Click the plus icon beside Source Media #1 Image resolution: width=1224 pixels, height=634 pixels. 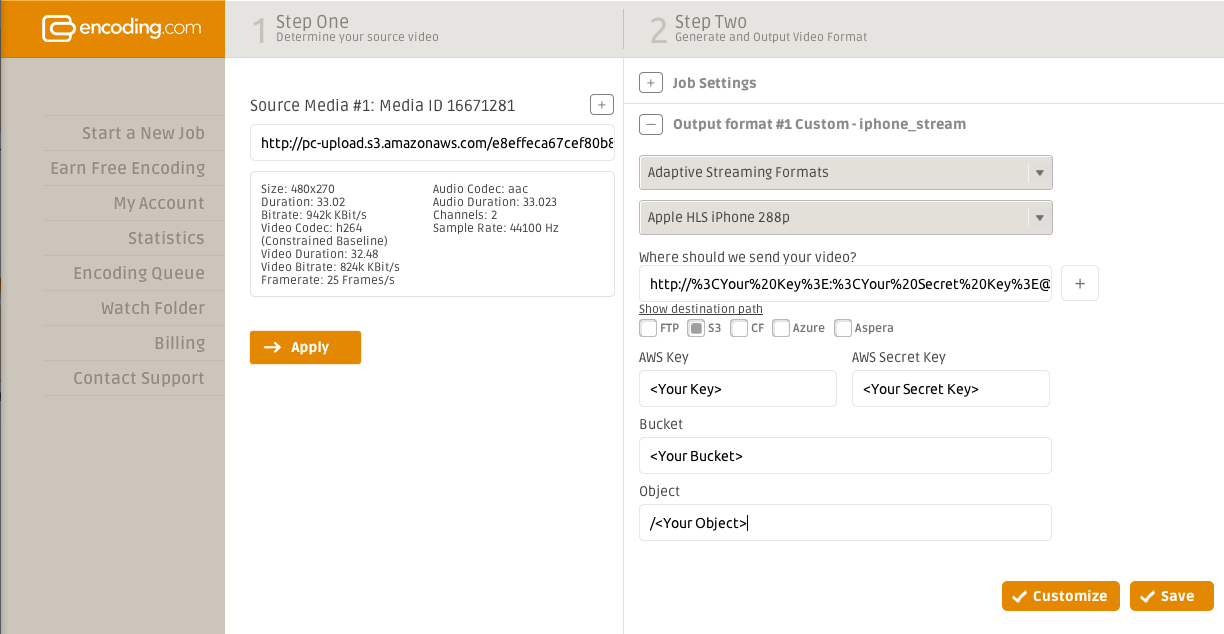[x=601, y=104]
